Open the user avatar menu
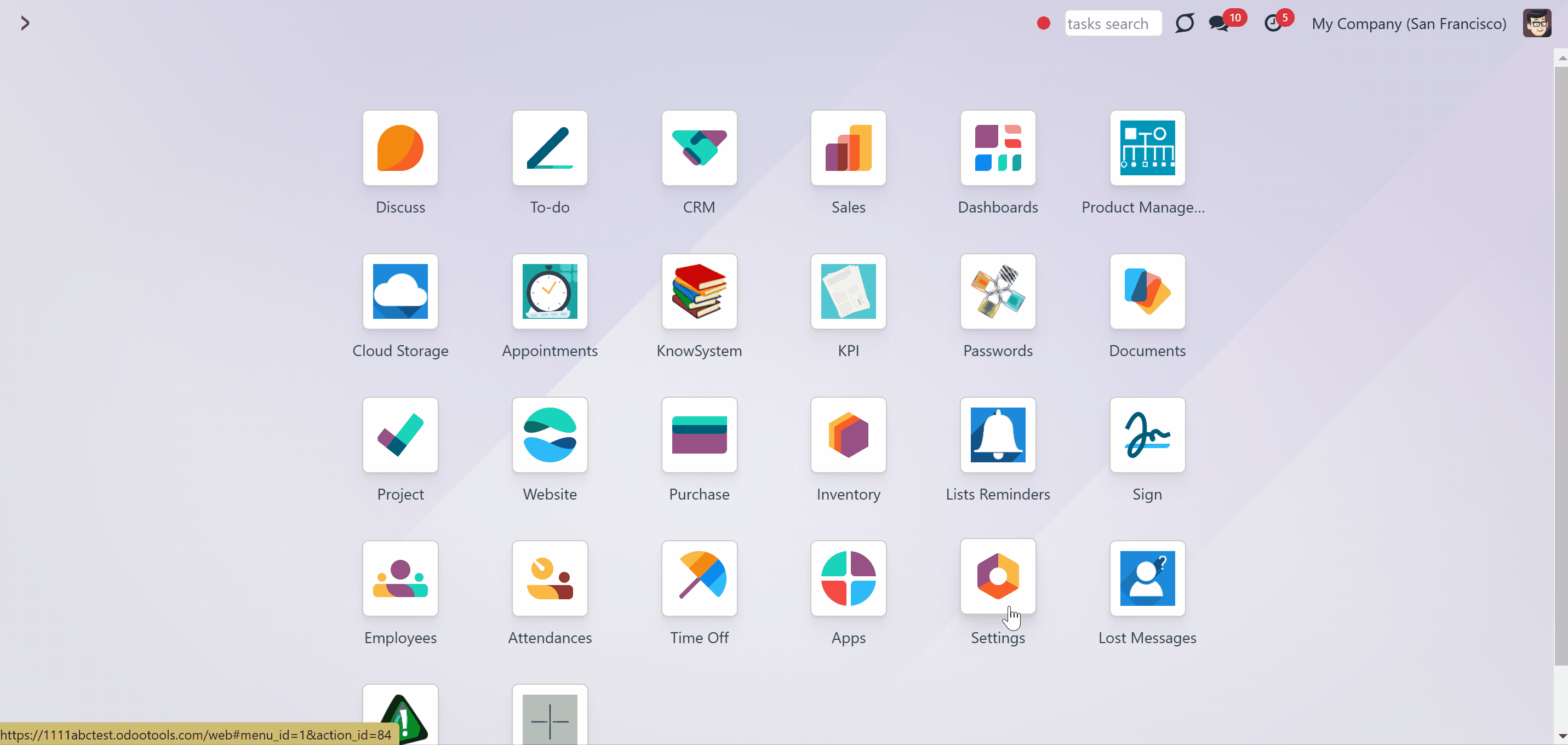 (1537, 23)
